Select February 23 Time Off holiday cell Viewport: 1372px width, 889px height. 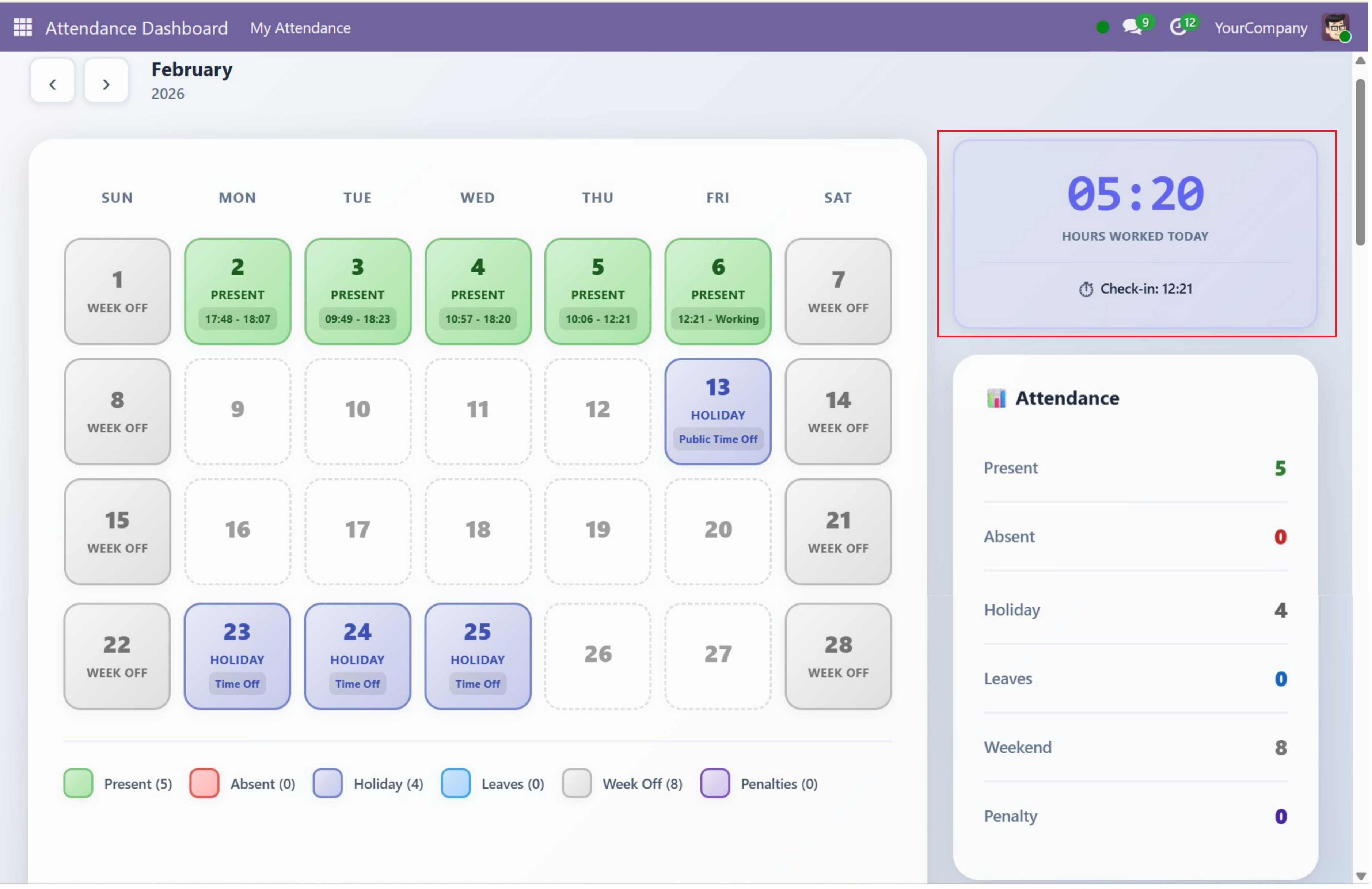237,657
